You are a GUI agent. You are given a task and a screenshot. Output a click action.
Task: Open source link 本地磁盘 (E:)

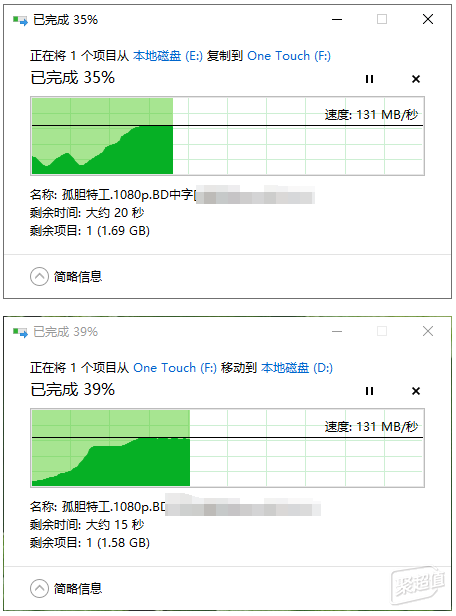coord(168,56)
